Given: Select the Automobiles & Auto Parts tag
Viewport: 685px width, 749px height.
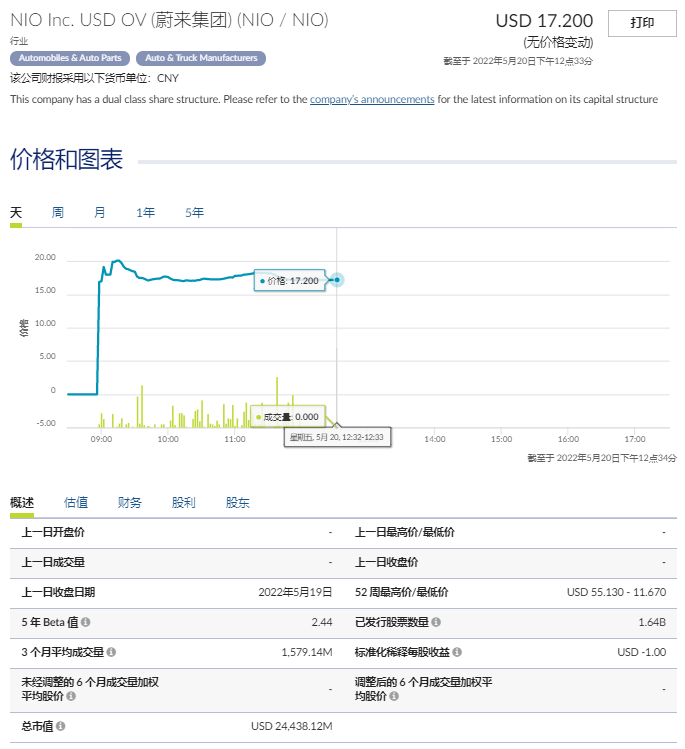Looking at the screenshot, I should click(70, 58).
